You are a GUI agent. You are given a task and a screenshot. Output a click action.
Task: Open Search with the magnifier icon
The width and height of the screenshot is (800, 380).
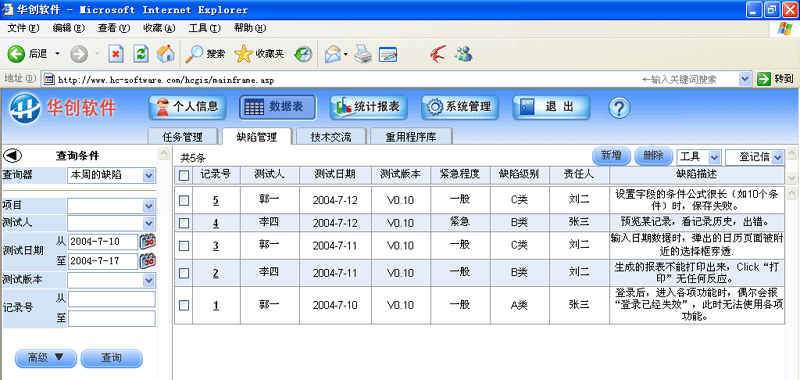193,54
